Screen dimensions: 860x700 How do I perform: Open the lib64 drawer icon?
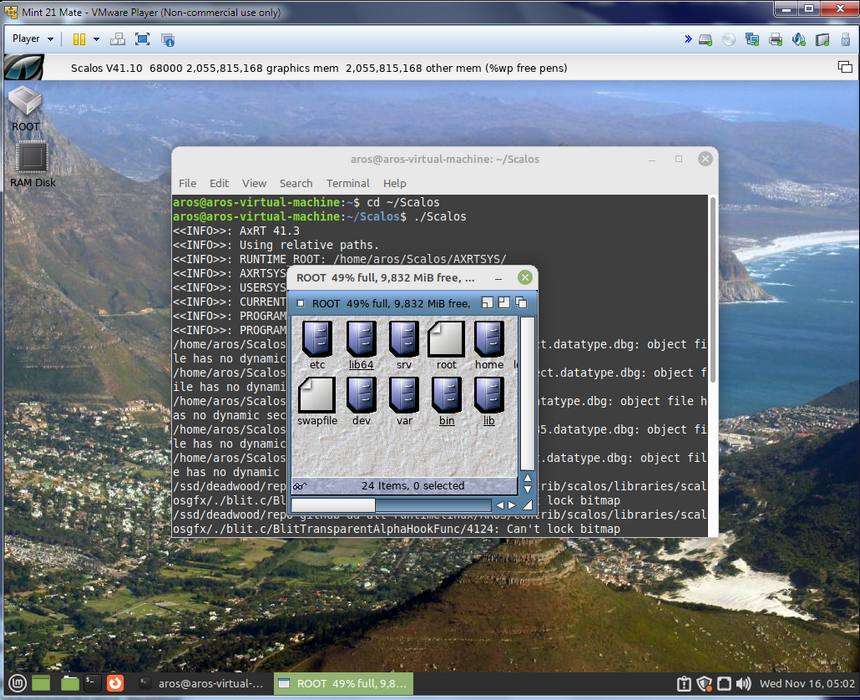point(361,340)
